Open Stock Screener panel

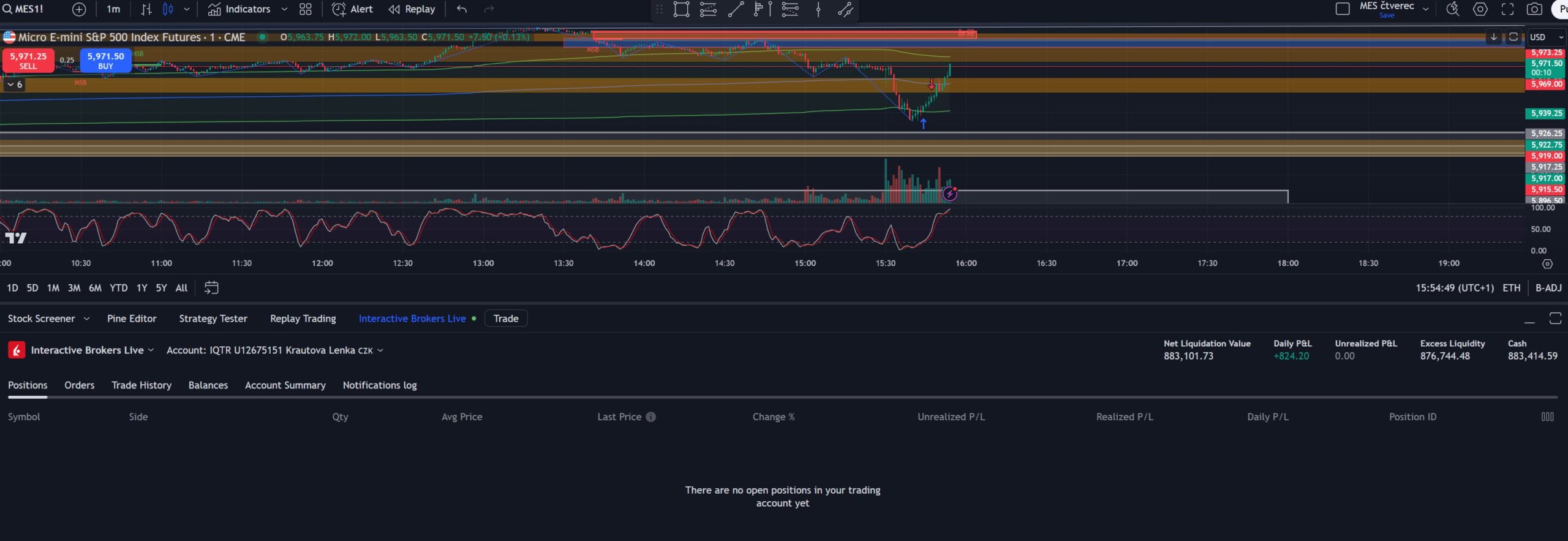[x=41, y=319]
